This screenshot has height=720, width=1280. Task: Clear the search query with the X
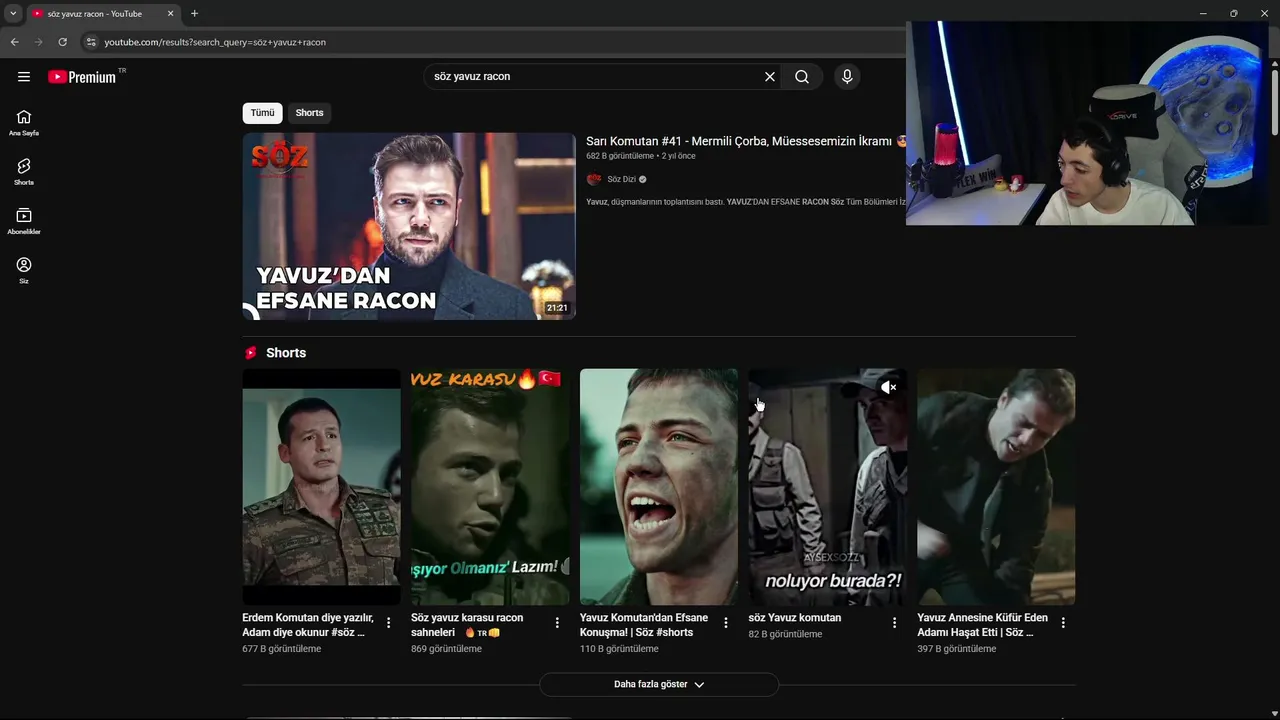coord(770,77)
